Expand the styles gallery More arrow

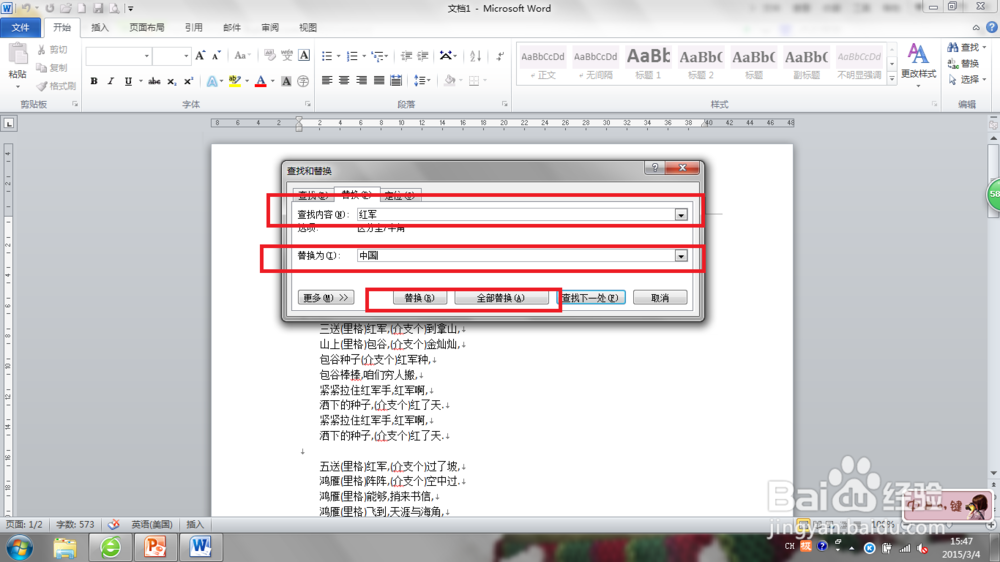pos(892,78)
